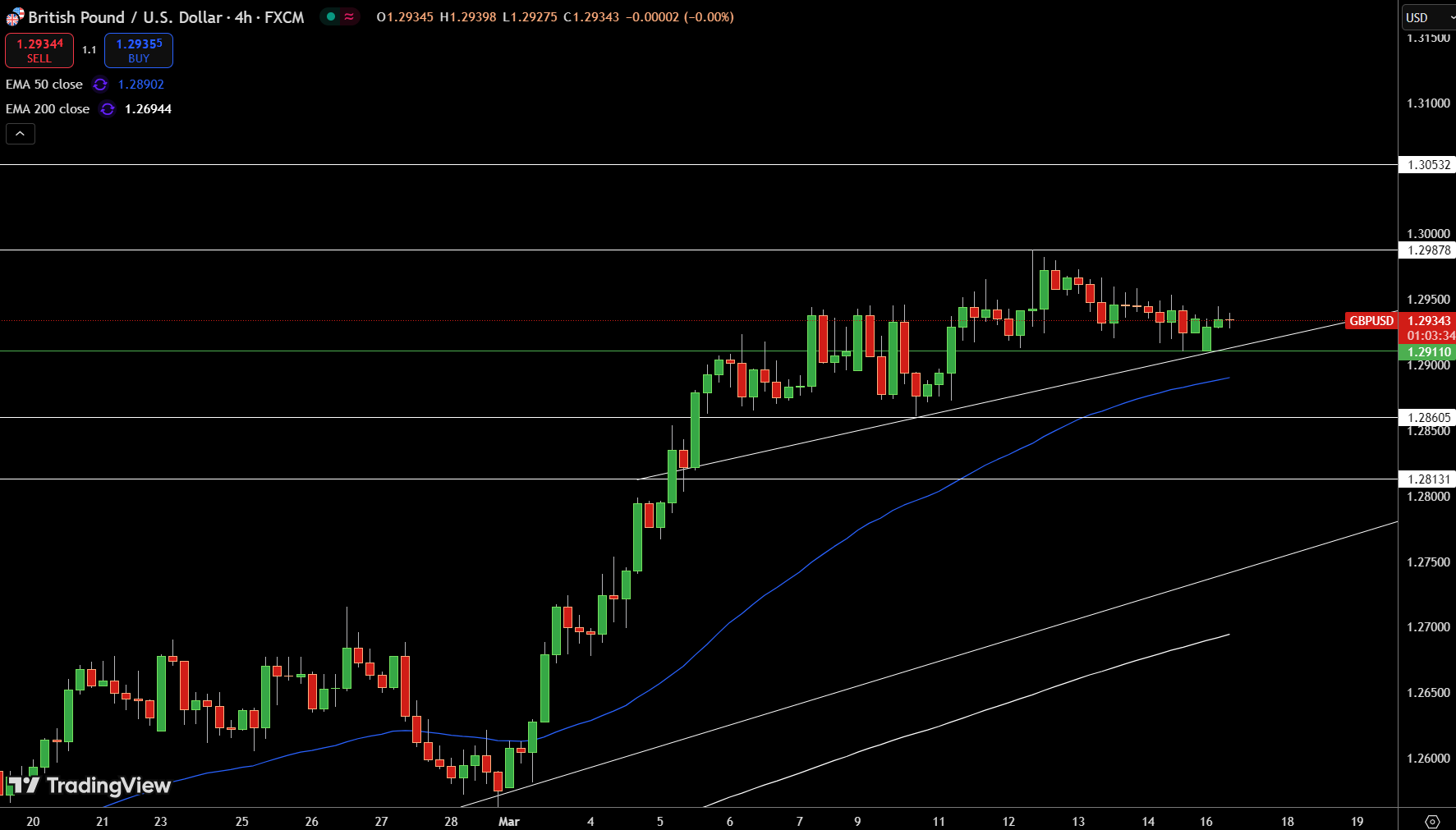Click the 1.29878 horizontal line price label
Image resolution: width=1456 pixels, height=830 pixels.
[x=1427, y=250]
